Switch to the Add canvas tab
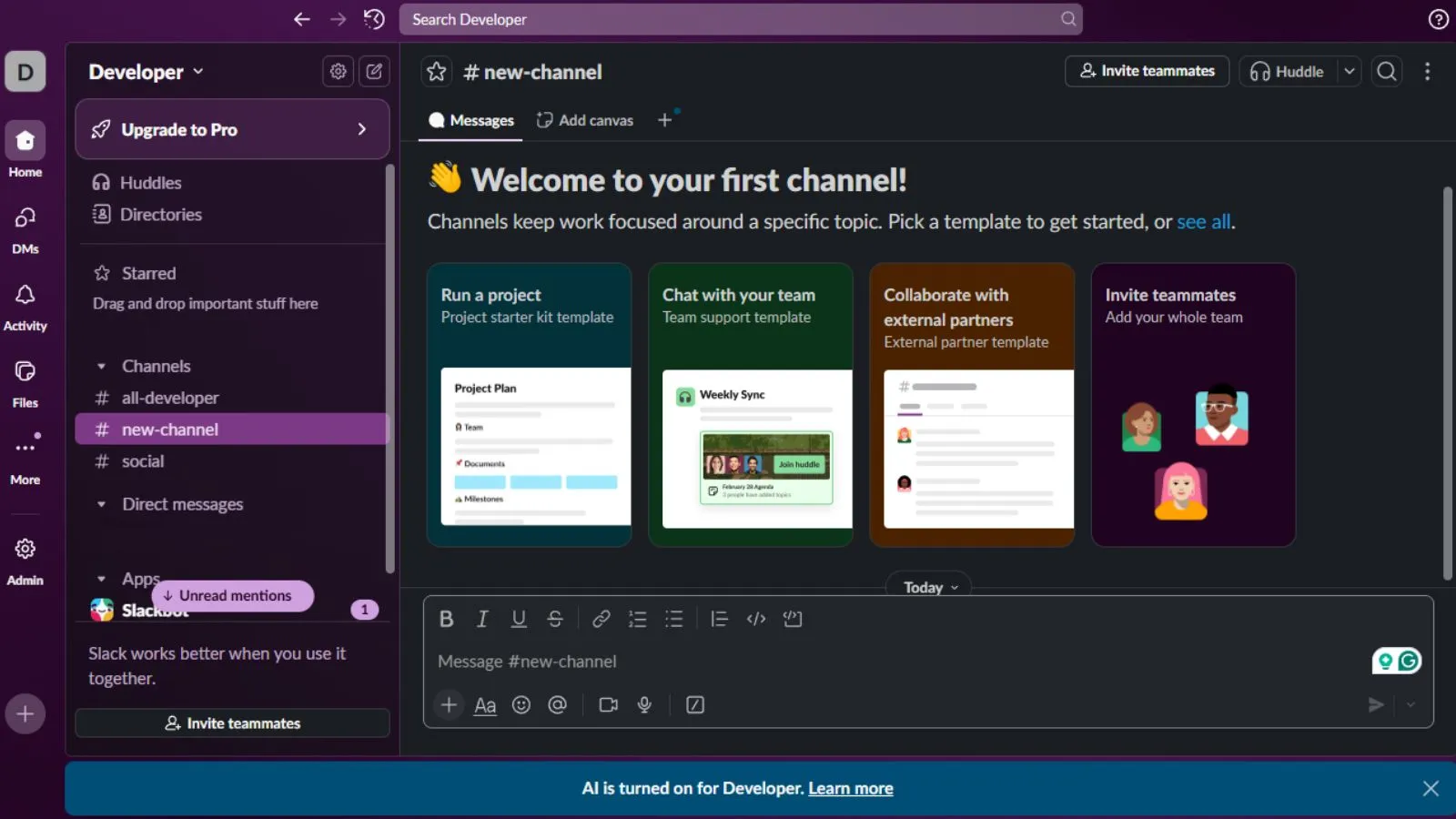Screen dimensions: 1456x819 585,120
